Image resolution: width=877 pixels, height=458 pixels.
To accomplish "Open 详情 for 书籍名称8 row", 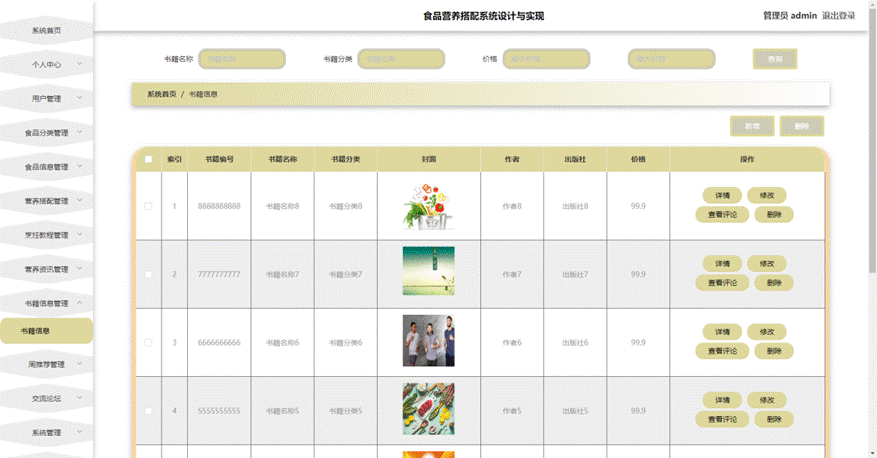I will [x=722, y=196].
